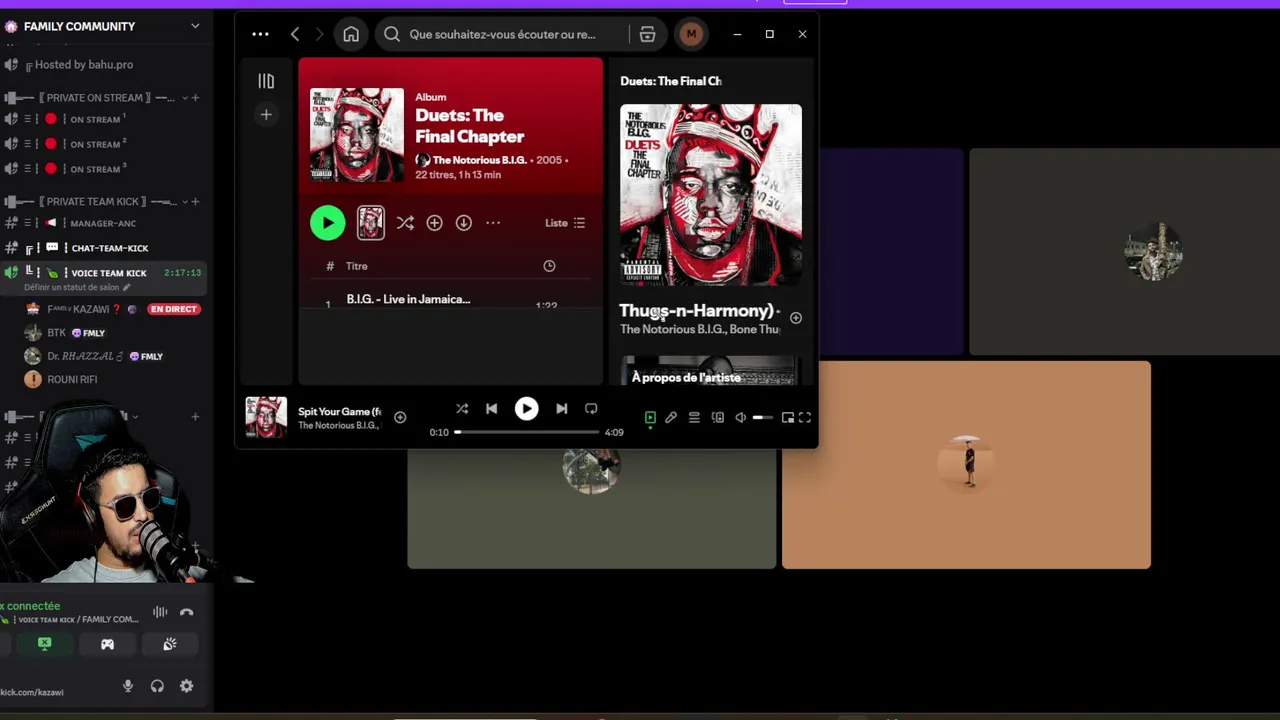Mute Spotify volume speaker icon

(741, 418)
